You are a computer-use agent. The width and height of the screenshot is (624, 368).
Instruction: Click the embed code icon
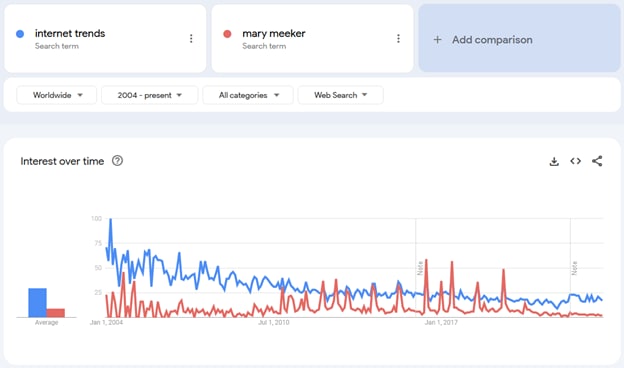575,161
